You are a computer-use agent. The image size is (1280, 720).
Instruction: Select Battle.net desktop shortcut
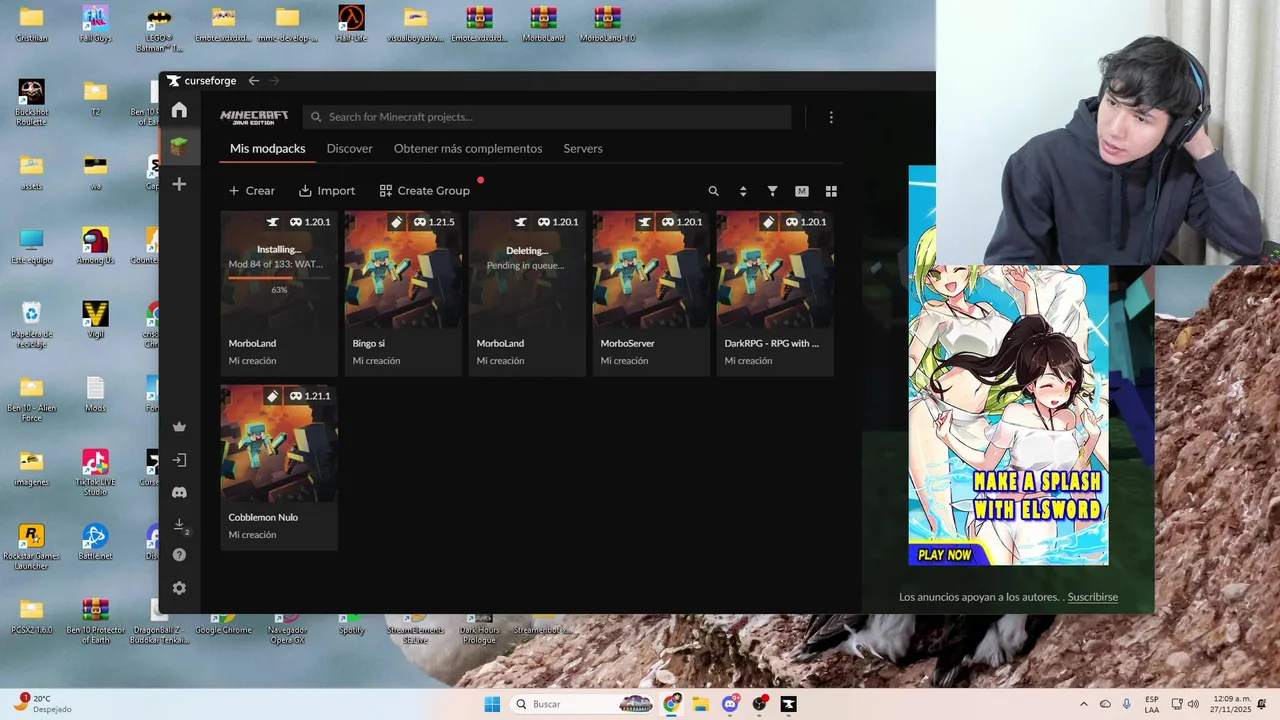95,542
